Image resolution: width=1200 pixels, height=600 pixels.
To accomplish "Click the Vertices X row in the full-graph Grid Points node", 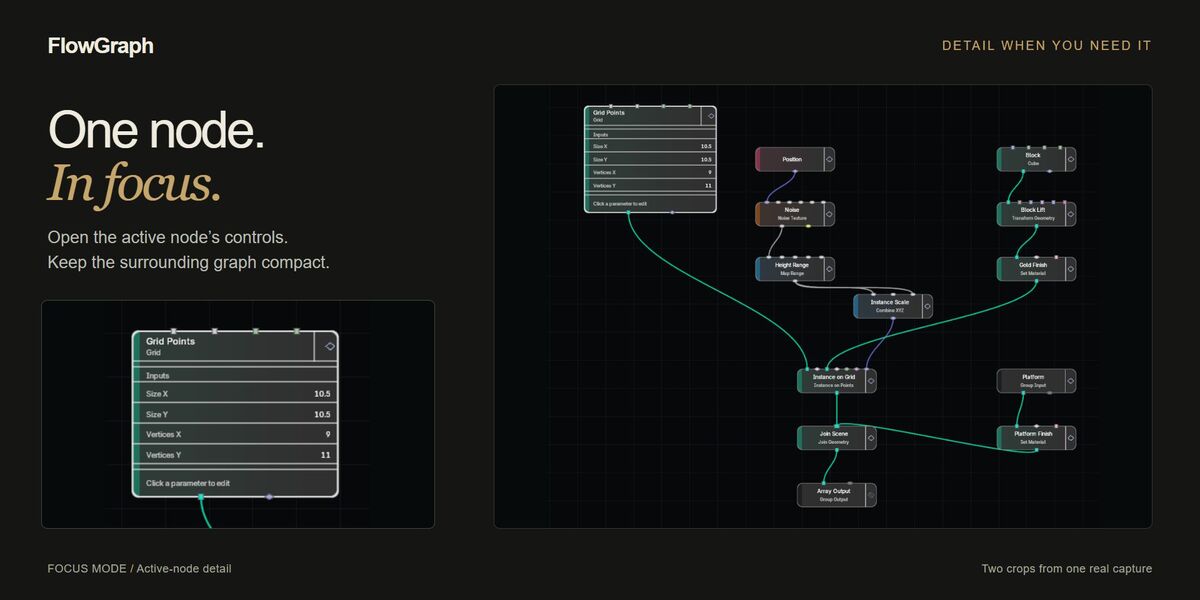I will coord(650,172).
